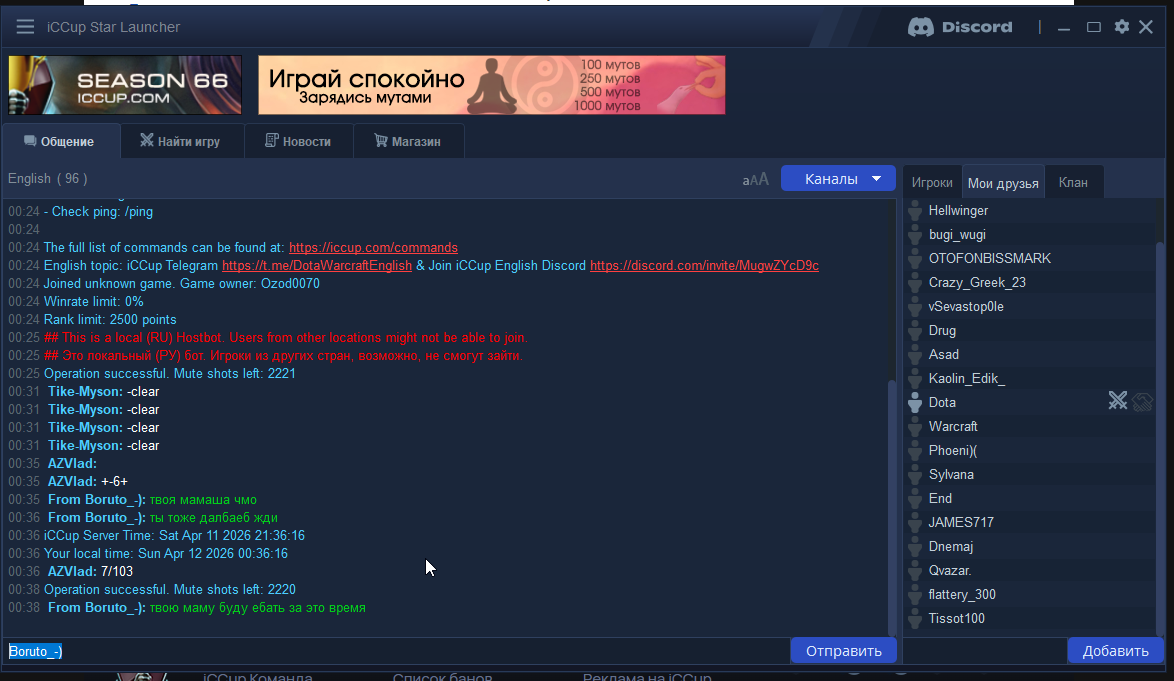Click status icon beside JAMES717

click(915, 522)
